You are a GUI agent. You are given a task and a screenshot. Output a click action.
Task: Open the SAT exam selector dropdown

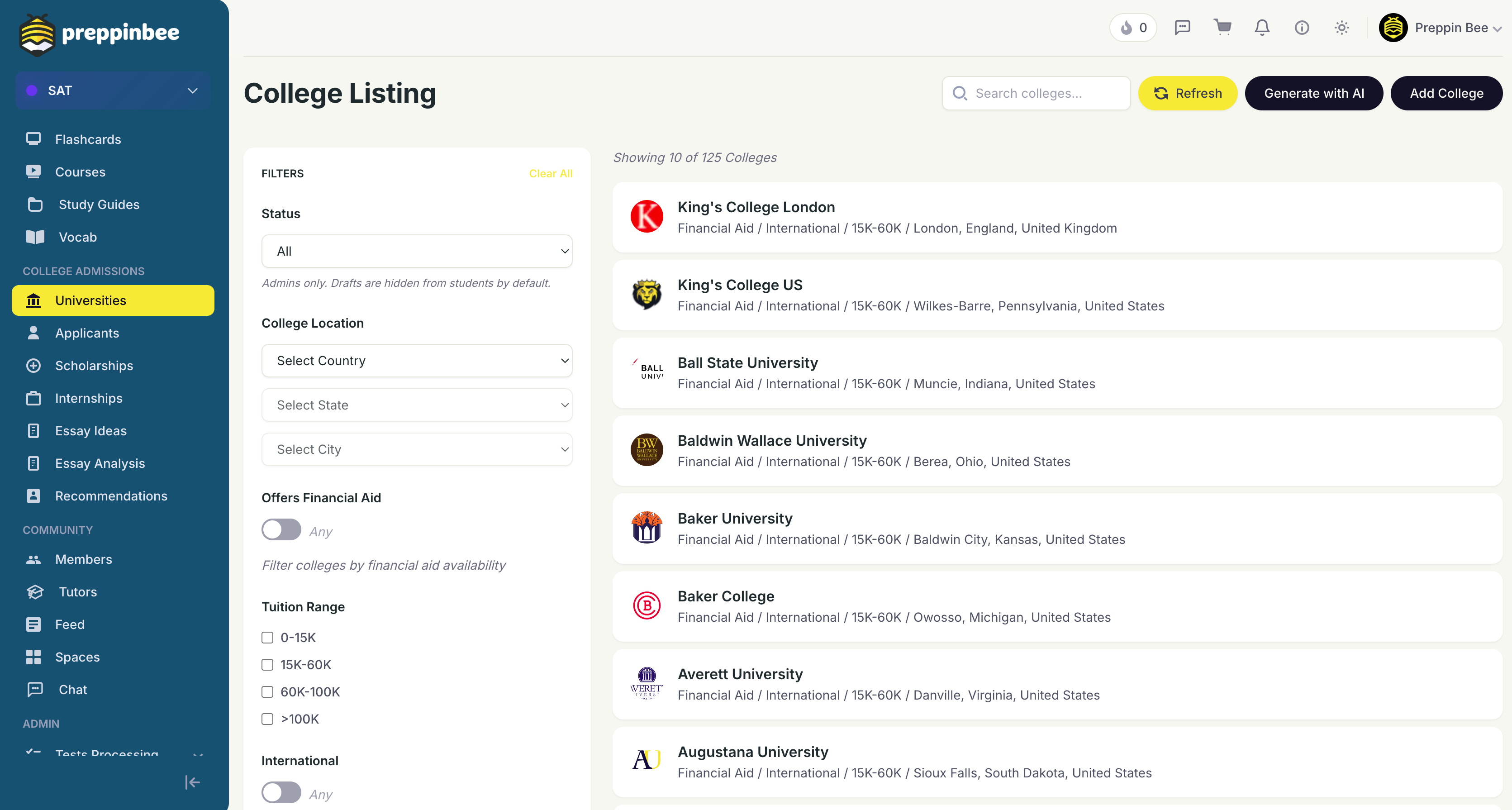(x=113, y=91)
